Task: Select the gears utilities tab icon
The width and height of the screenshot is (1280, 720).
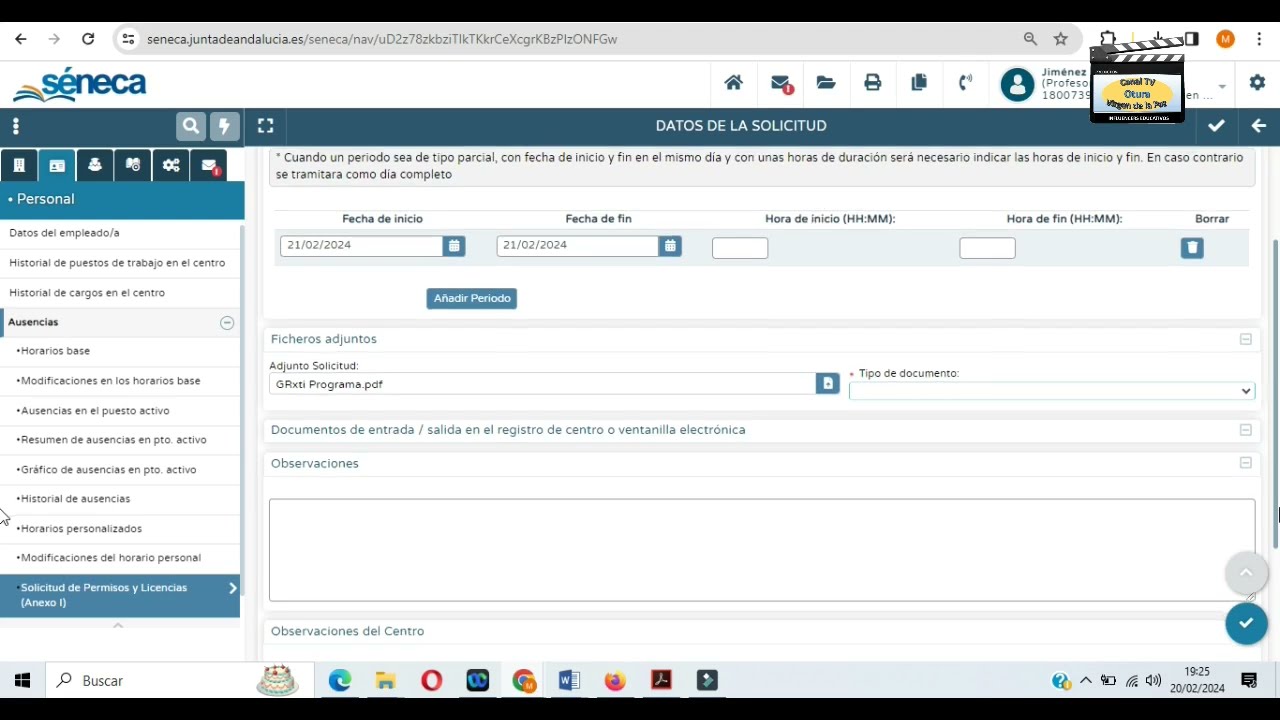Action: click(171, 166)
